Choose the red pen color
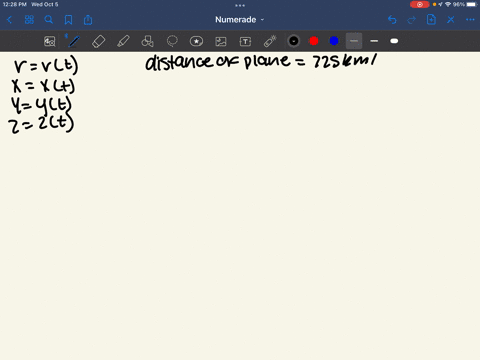 (x=314, y=41)
